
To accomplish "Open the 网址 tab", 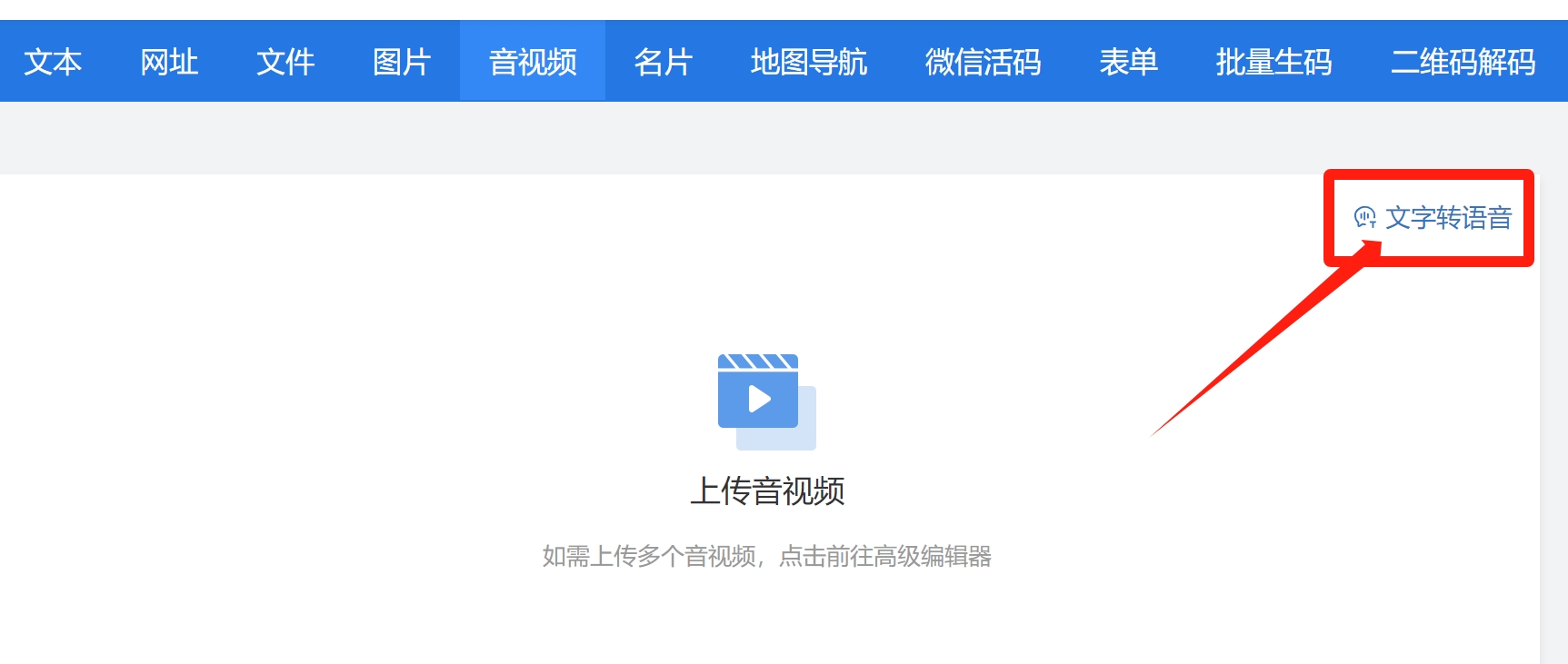I will [169, 62].
